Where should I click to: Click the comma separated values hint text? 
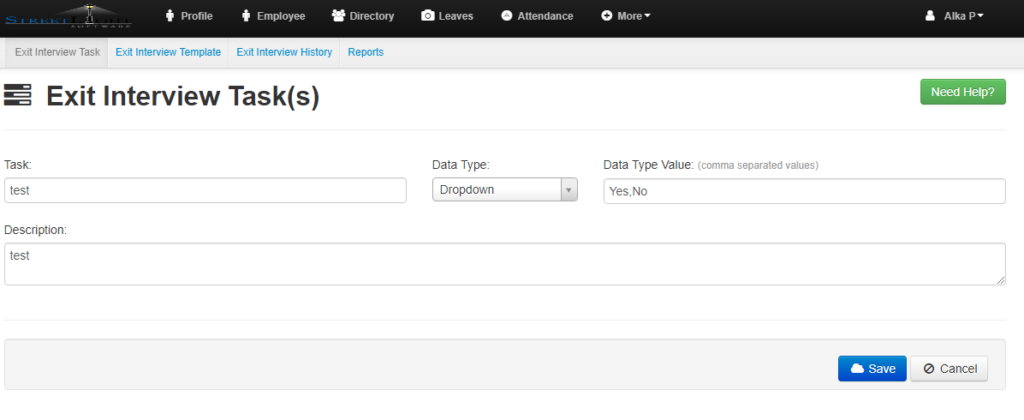pyautogui.click(x=758, y=165)
